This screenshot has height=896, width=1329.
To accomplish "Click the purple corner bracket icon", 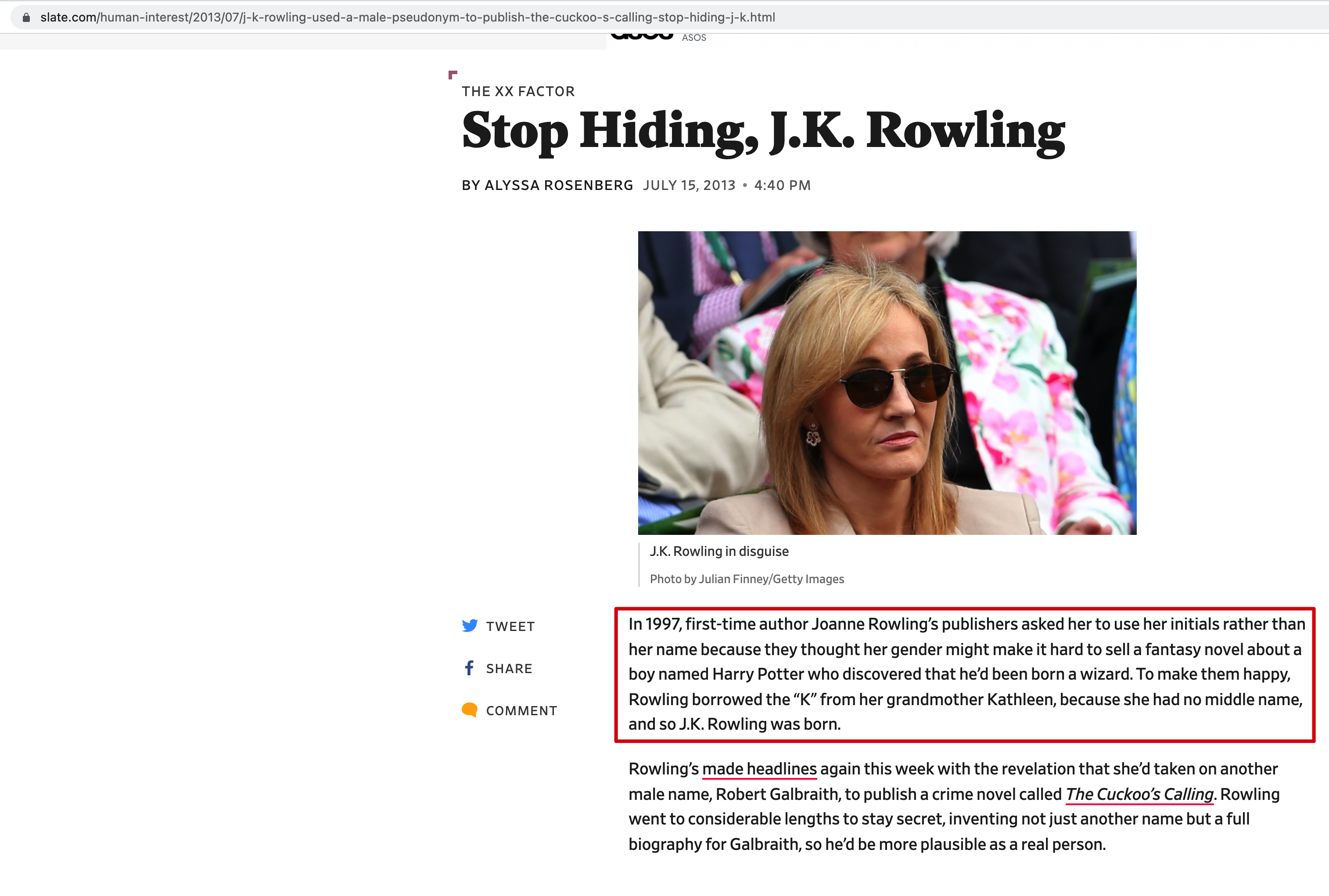I will [453, 74].
